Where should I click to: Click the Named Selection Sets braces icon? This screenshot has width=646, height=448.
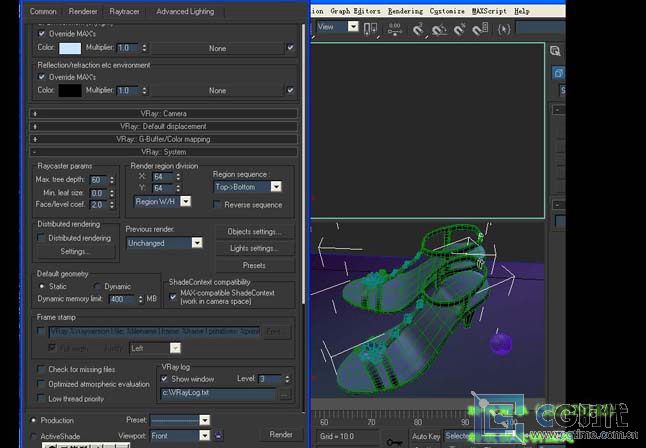(504, 28)
